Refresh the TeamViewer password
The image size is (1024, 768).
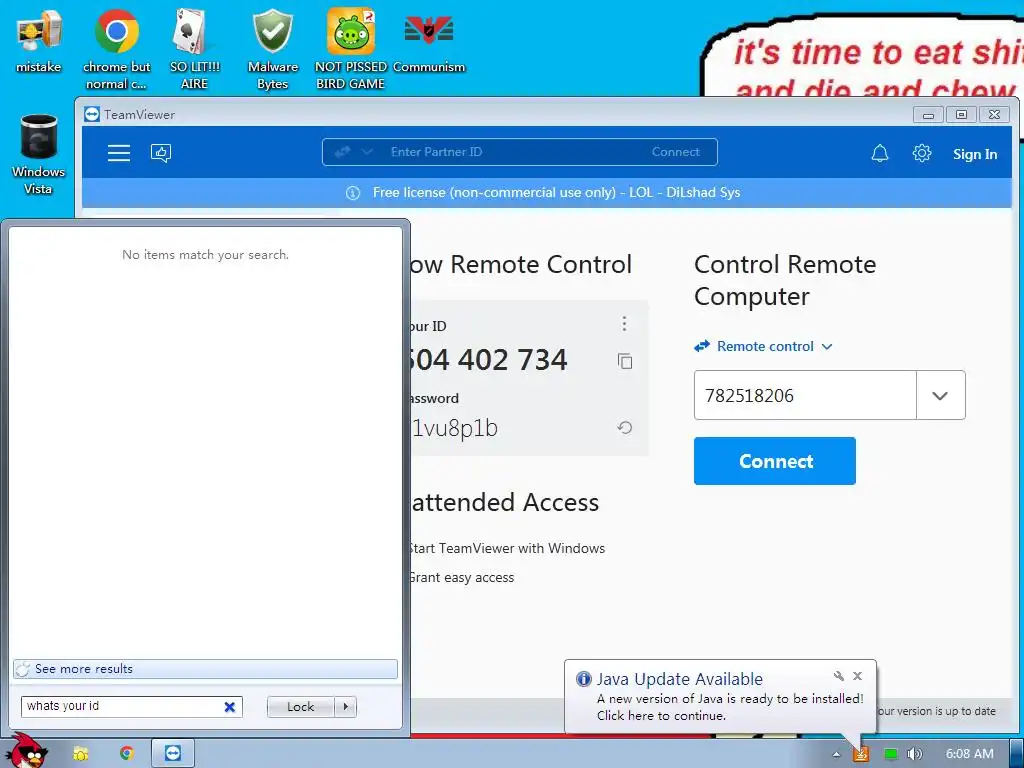click(625, 428)
